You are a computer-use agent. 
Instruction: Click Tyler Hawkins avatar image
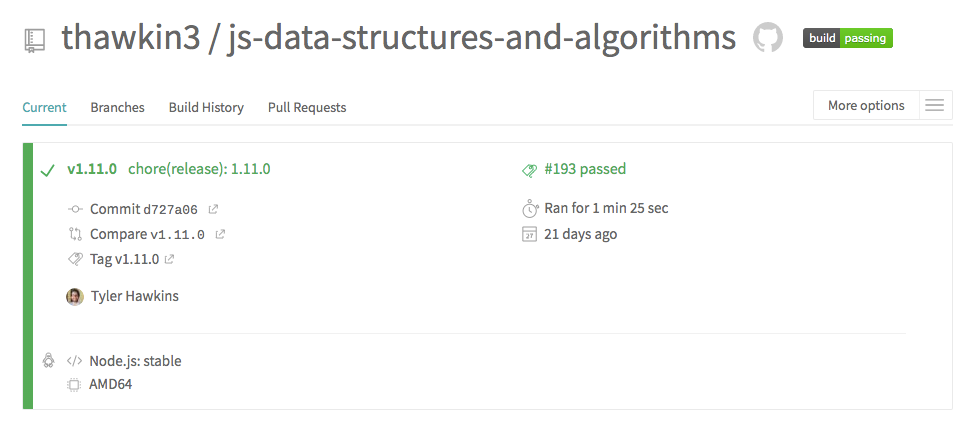[x=74, y=296]
